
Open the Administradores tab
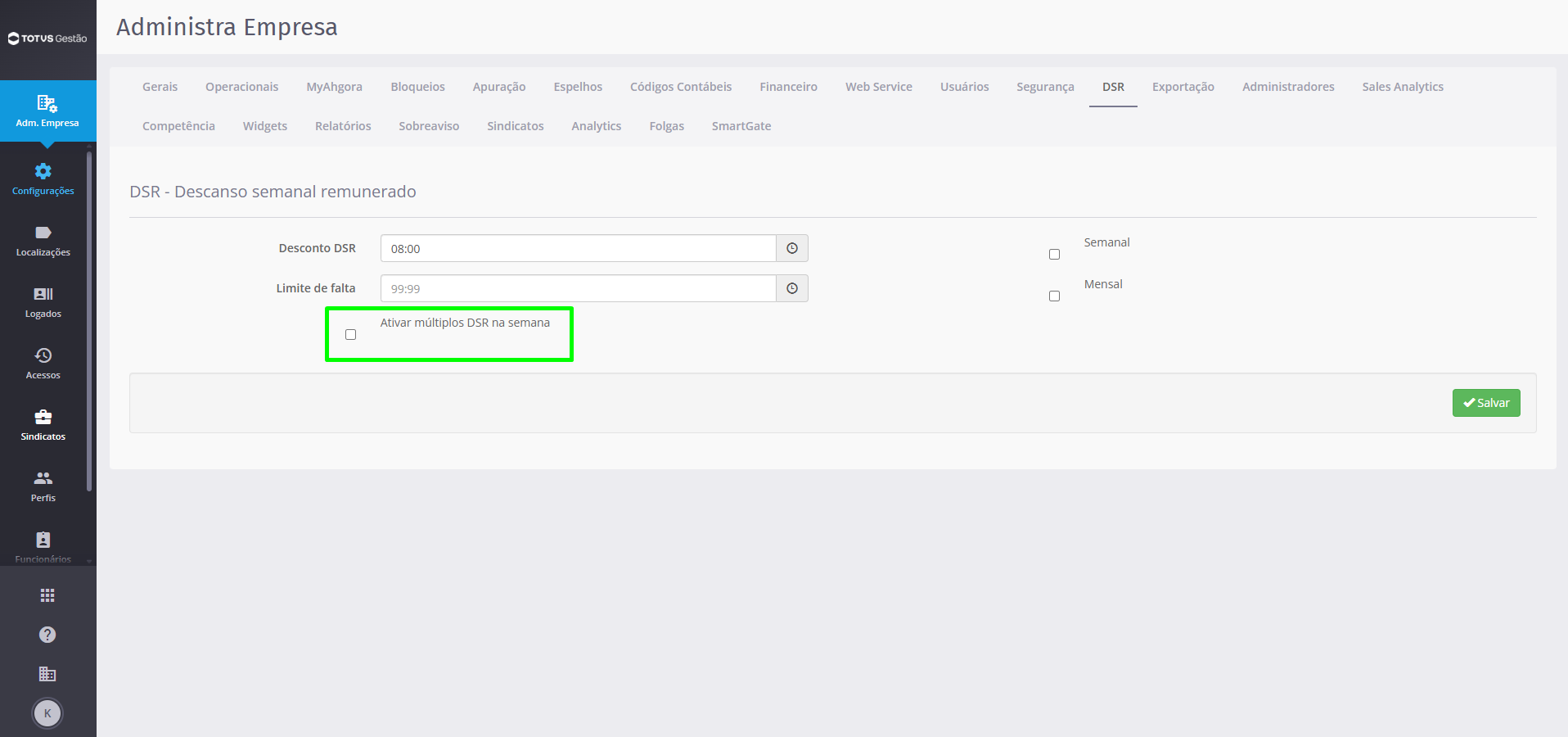click(1288, 87)
